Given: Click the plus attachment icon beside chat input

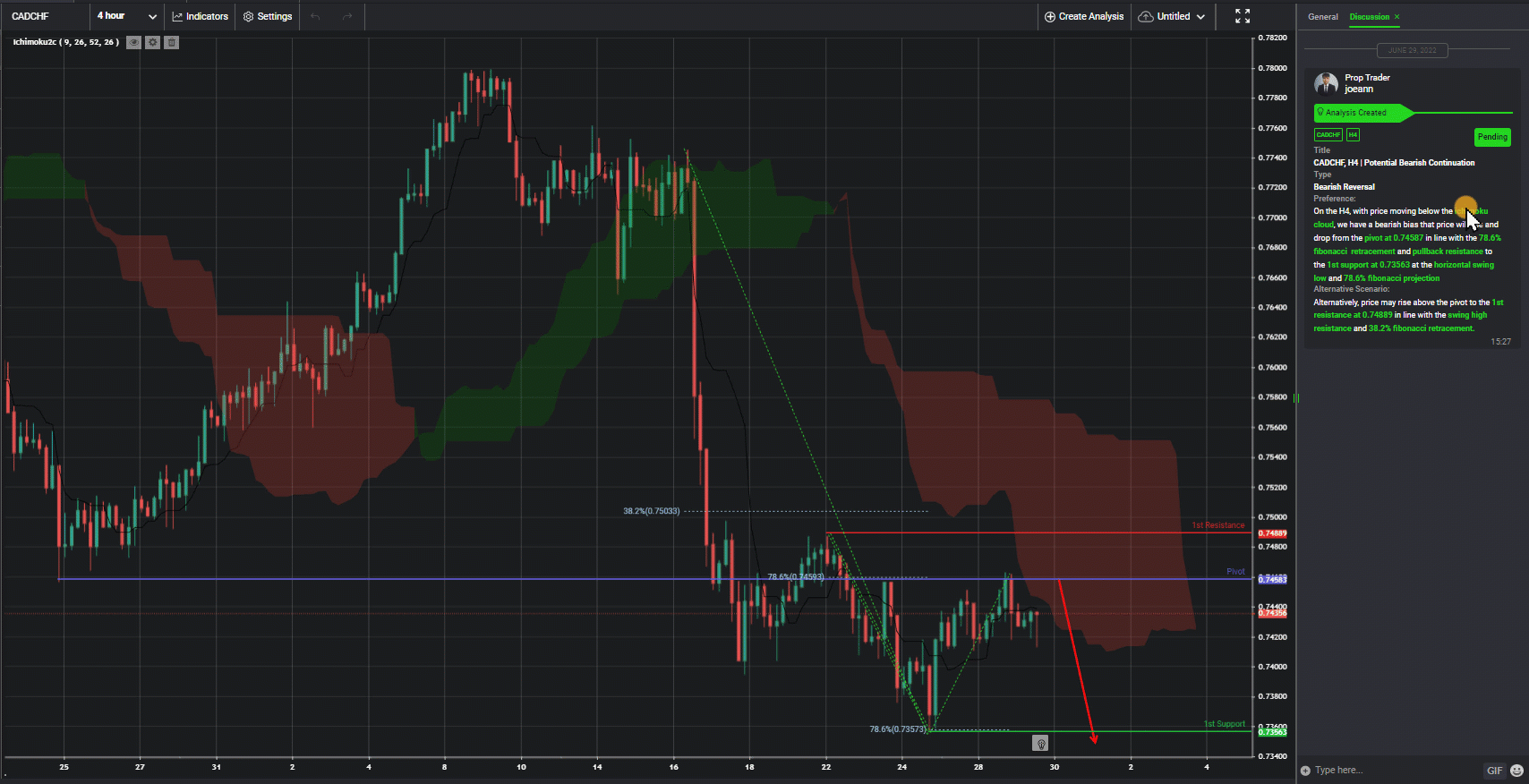Looking at the screenshot, I should pyautogui.click(x=1305, y=771).
